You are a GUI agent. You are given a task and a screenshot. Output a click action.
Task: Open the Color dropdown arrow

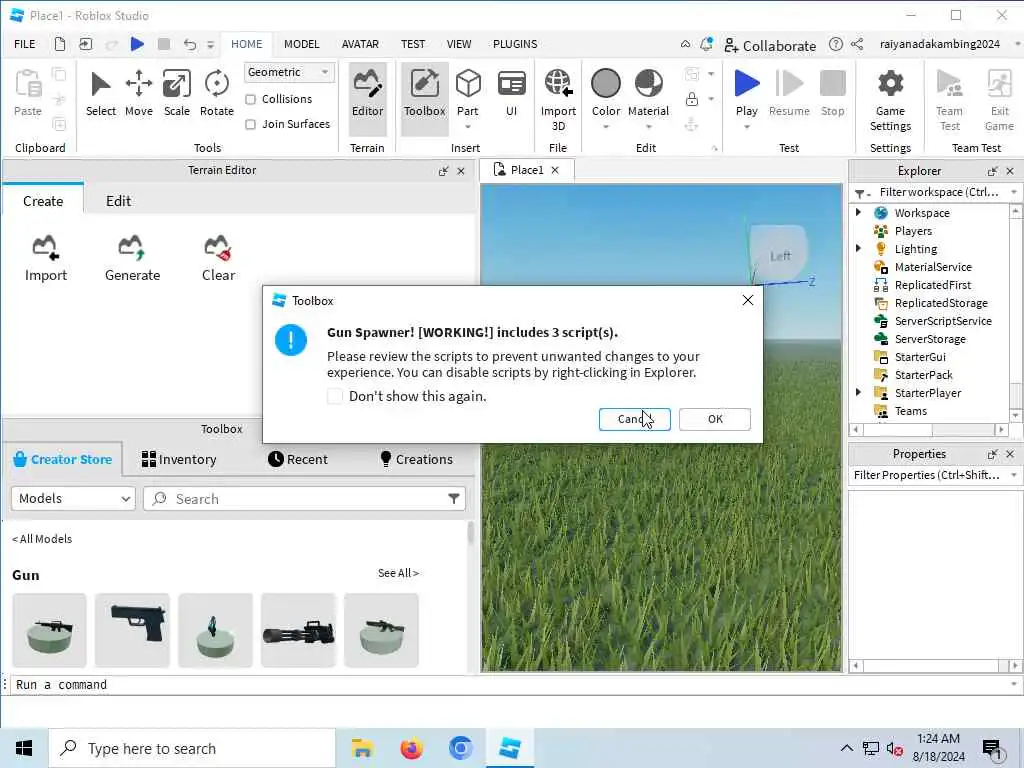click(x=605, y=127)
